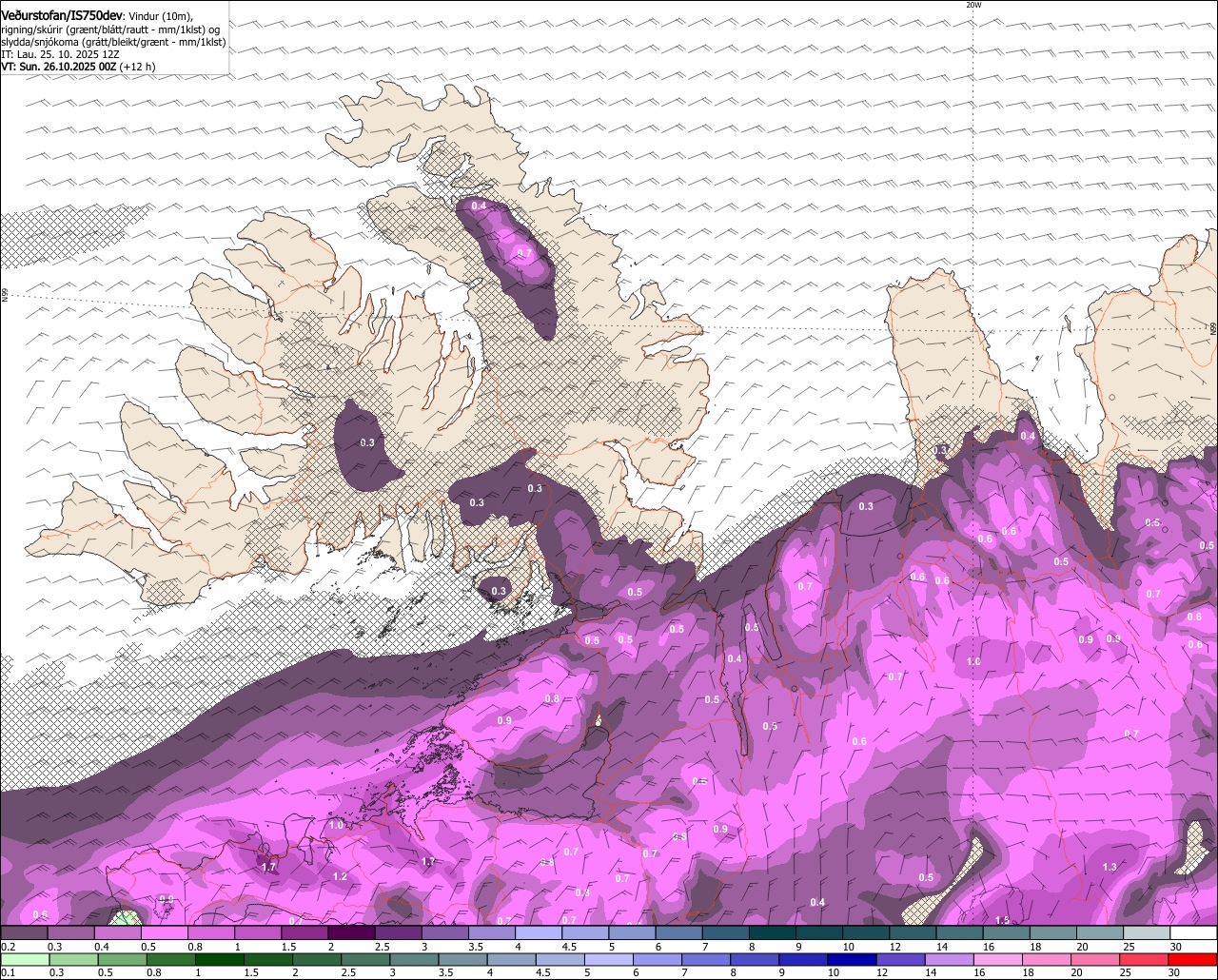Click the 'VT: Sun. 26.10.2025 00Z (+12 h)' line
The image size is (1218, 980).
click(x=78, y=67)
